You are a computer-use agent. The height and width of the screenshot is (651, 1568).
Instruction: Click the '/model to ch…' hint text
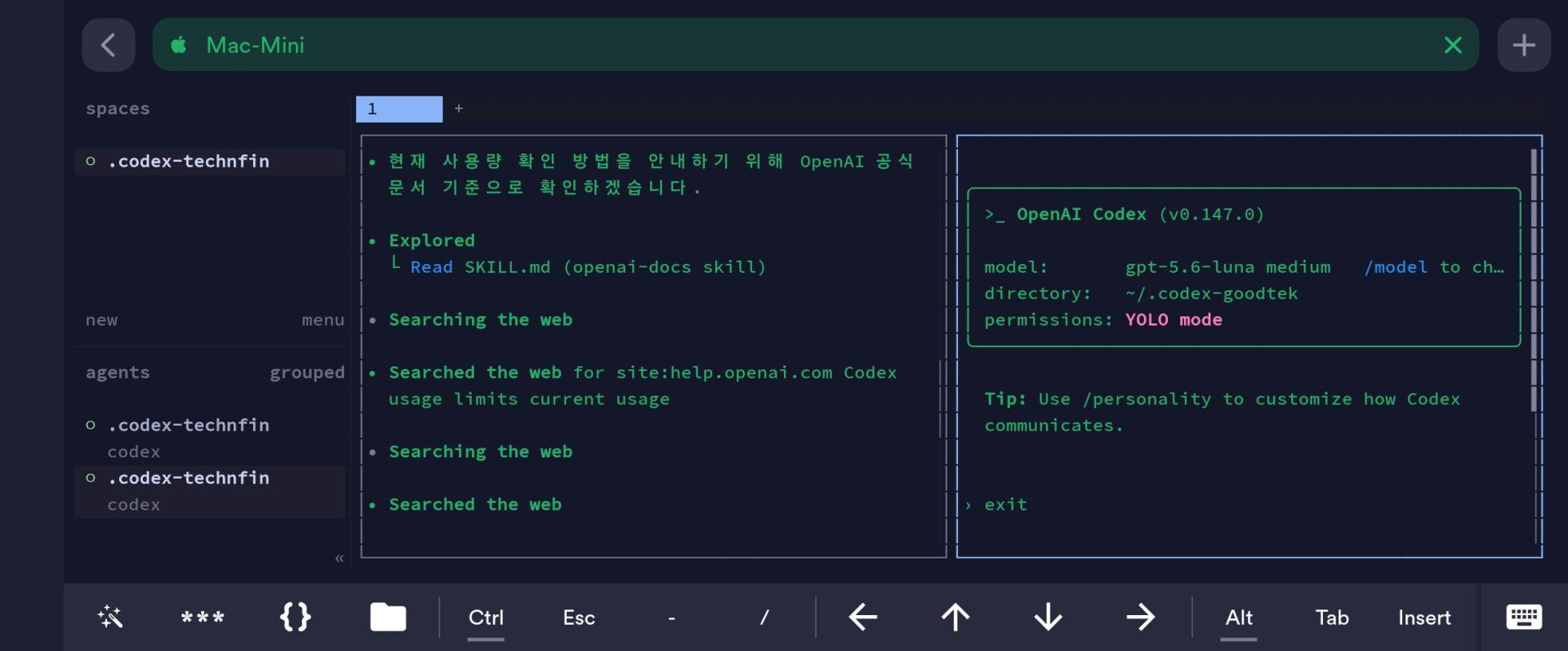pyautogui.click(x=1434, y=267)
